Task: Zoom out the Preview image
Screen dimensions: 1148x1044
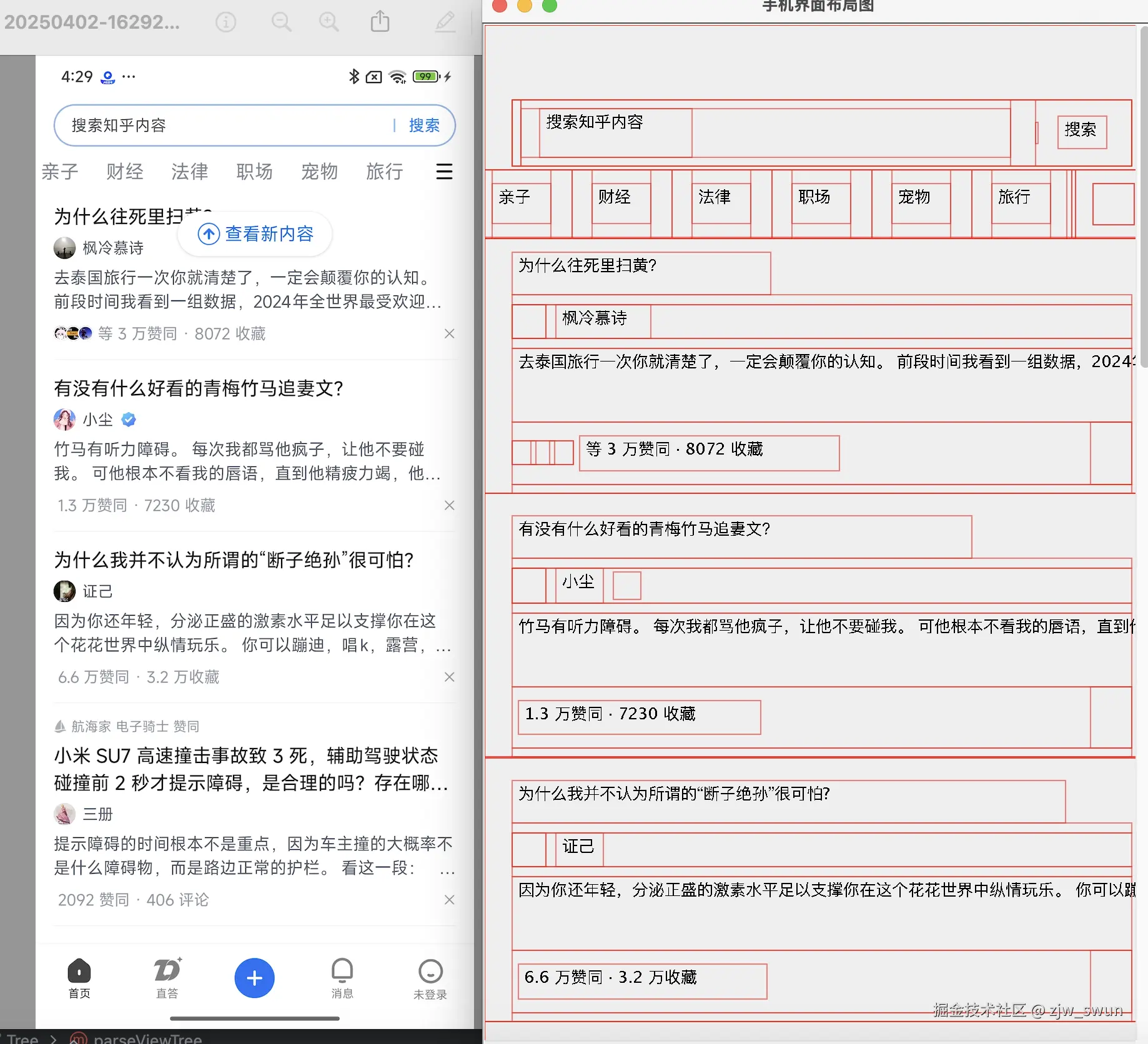Action: 281,22
